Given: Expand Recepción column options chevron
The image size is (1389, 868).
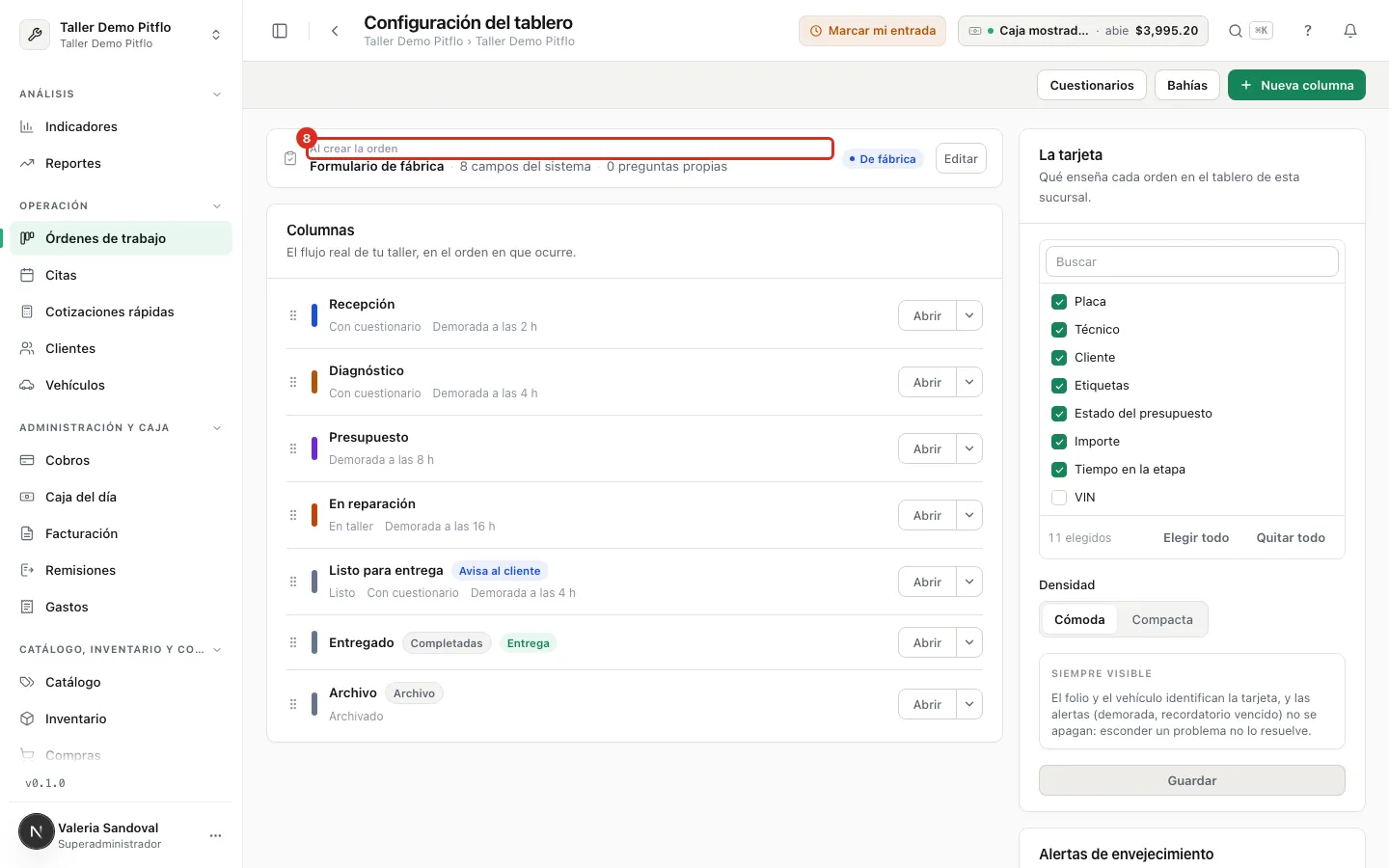Looking at the screenshot, I should point(969,315).
